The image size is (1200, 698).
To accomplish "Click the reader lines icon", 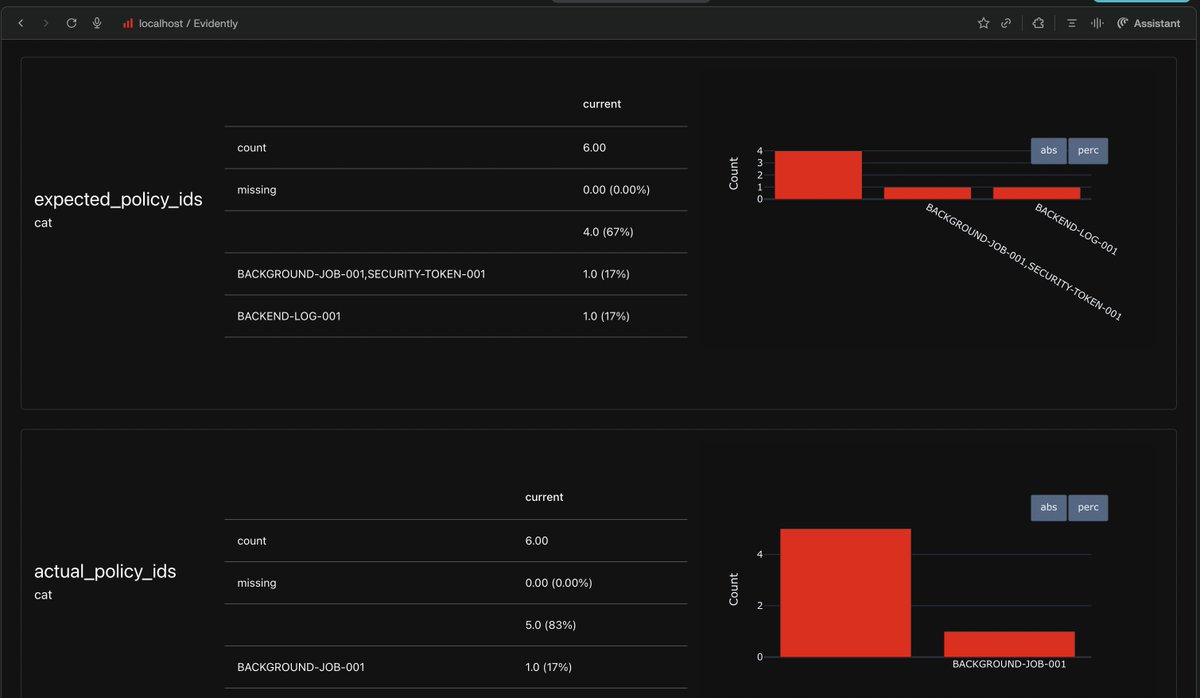I will point(1071,23).
